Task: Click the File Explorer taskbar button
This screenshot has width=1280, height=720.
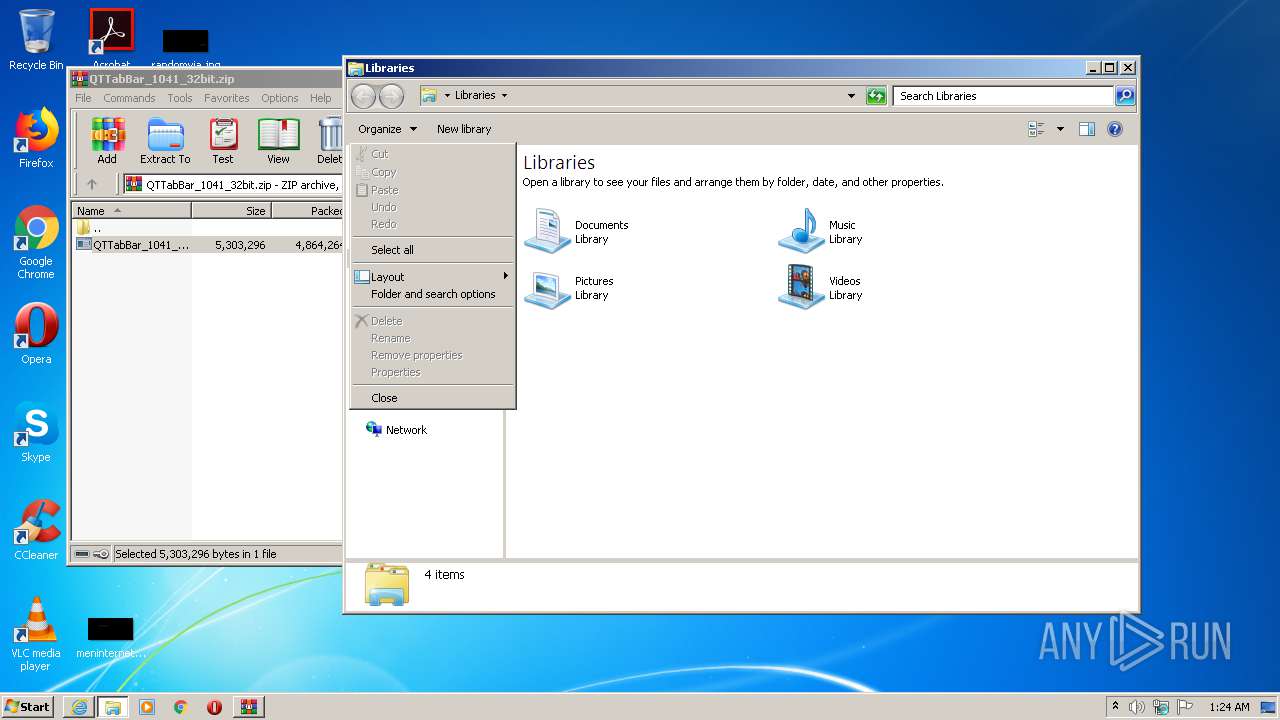Action: click(113, 707)
